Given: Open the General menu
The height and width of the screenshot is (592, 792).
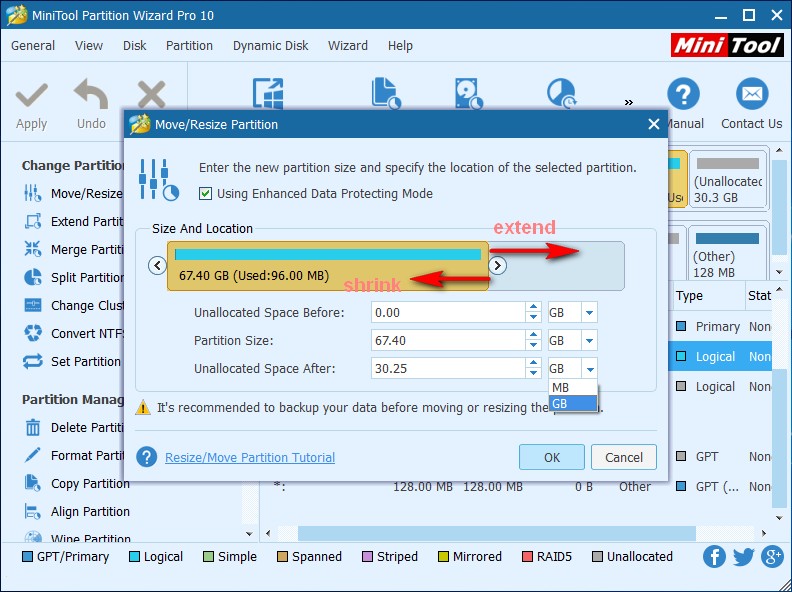Looking at the screenshot, I should point(33,45).
